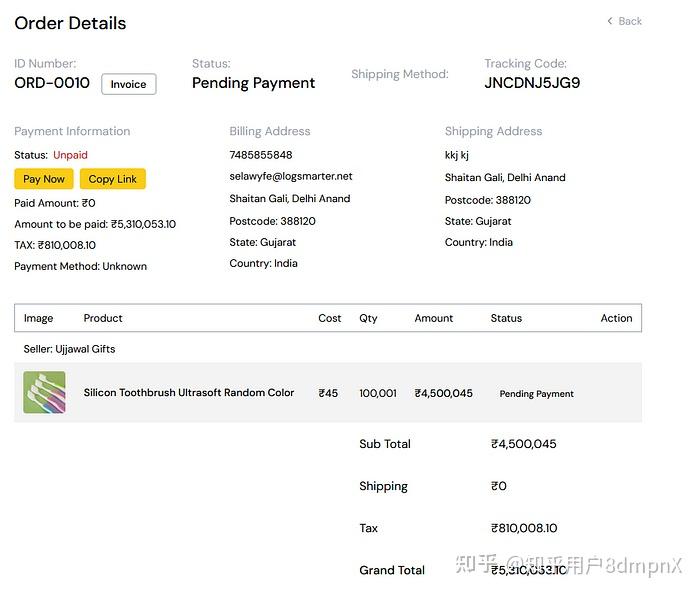Select order ID ORD-0010 text
Viewport: 700px width, 596px height.
pos(52,83)
